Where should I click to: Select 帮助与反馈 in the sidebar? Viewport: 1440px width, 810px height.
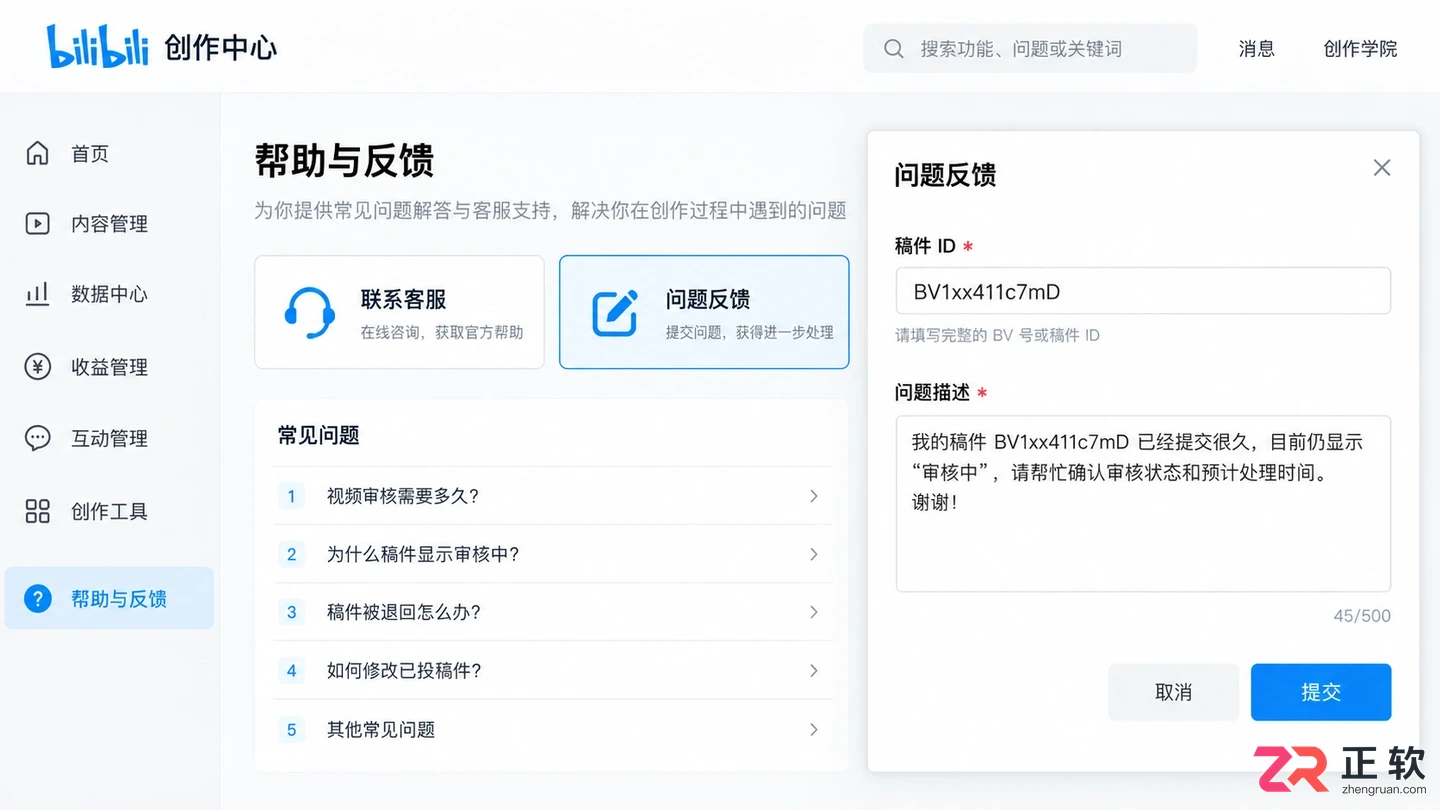(109, 598)
